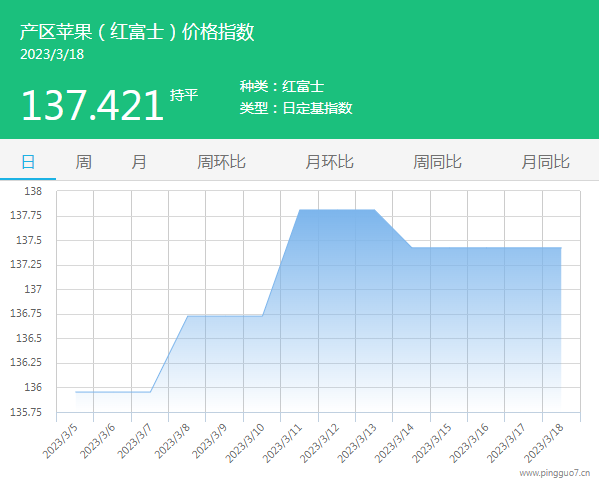Click the y-axis label 136

(33, 387)
